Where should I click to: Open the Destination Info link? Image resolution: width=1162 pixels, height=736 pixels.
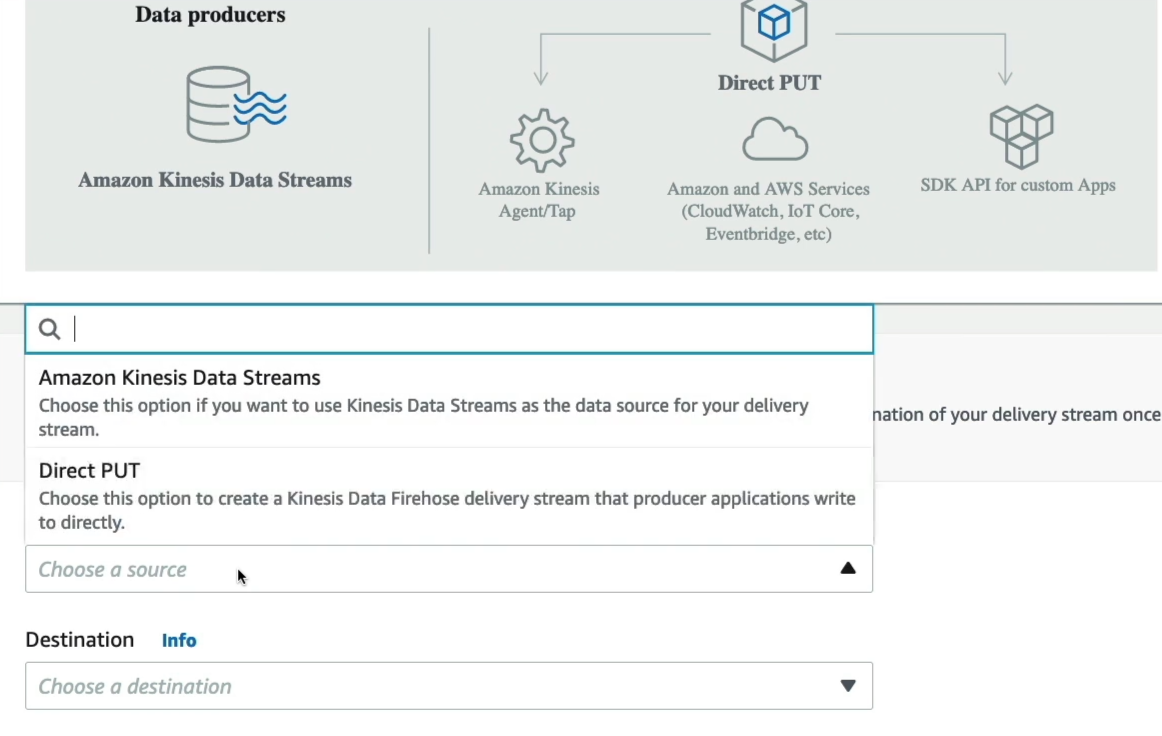click(179, 640)
